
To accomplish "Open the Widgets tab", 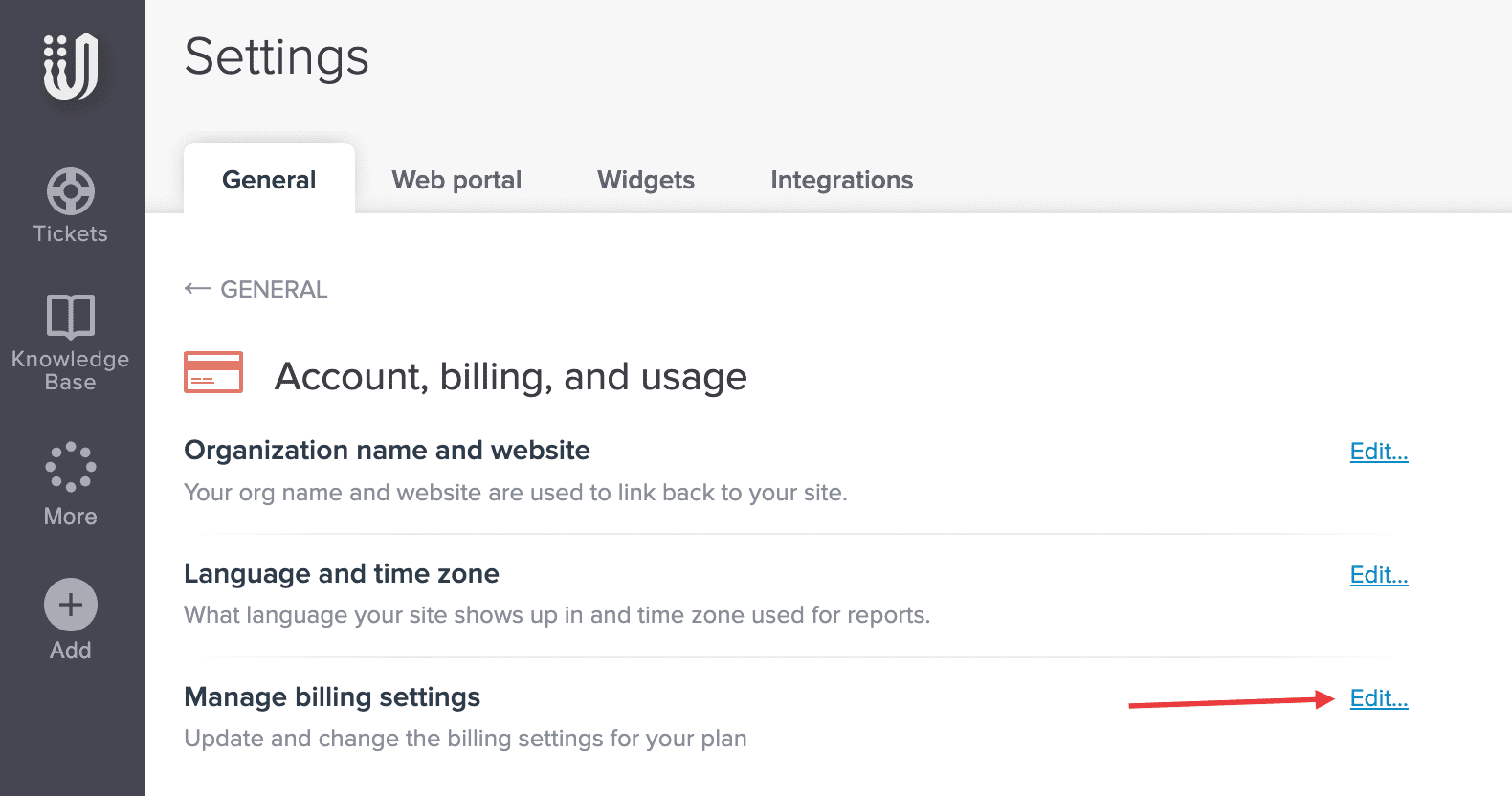I will [x=646, y=180].
